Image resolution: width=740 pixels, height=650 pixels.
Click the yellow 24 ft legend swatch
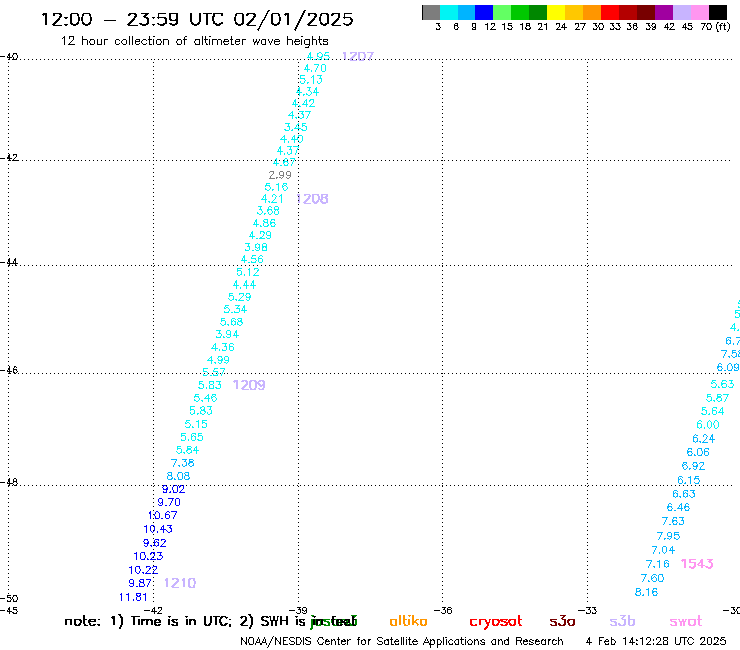(x=556, y=12)
